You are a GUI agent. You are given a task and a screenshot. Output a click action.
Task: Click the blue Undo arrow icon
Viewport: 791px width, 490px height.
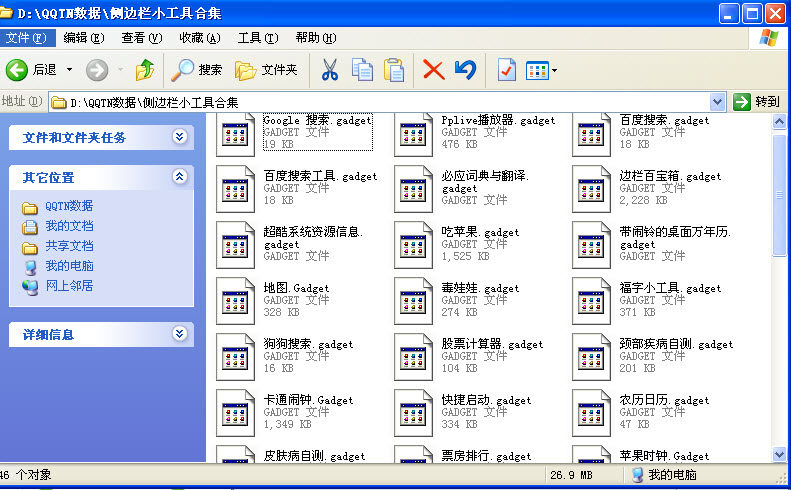tap(465, 70)
